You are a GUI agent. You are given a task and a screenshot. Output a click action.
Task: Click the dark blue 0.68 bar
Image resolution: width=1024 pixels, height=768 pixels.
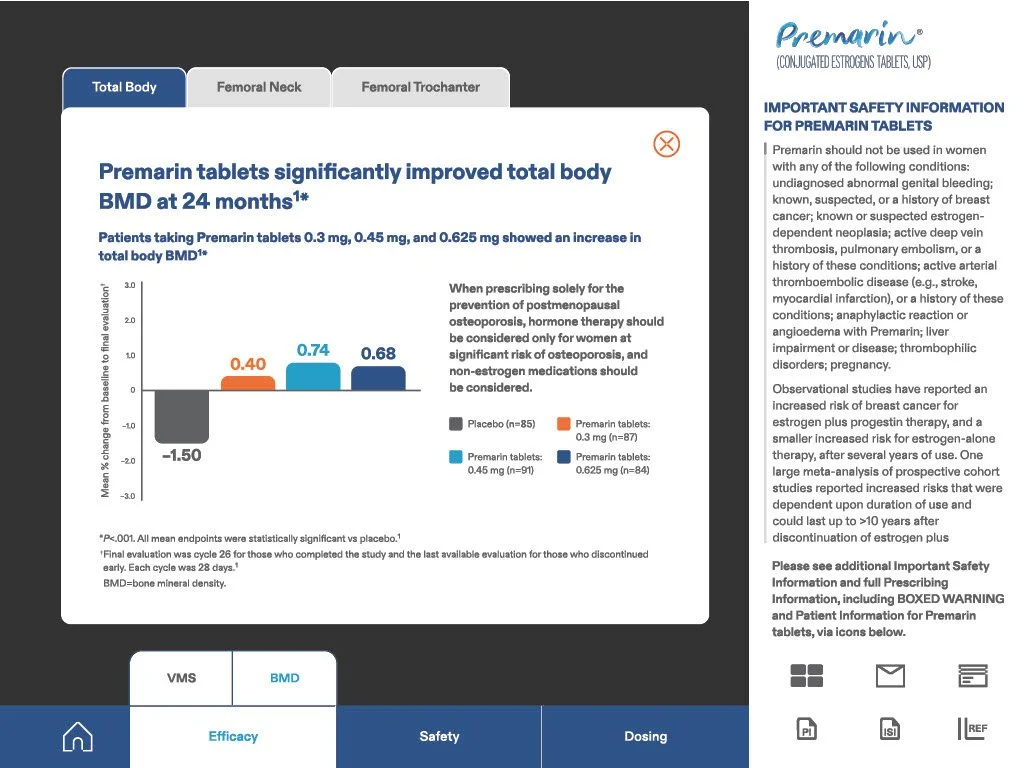(x=378, y=378)
